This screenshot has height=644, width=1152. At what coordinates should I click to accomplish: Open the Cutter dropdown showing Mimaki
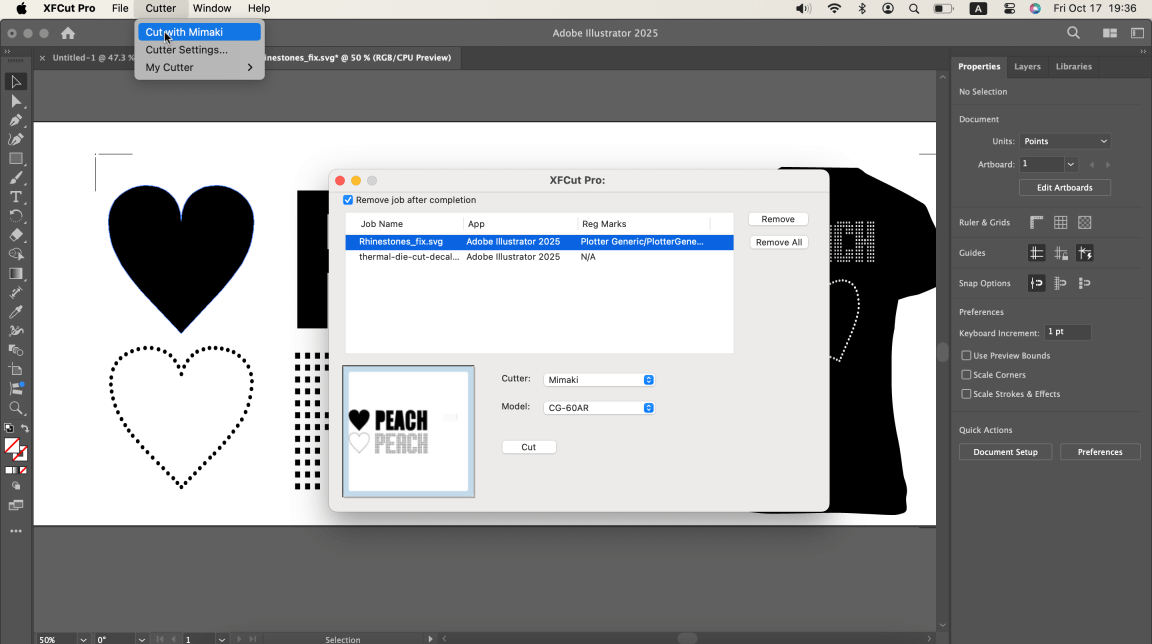599,380
